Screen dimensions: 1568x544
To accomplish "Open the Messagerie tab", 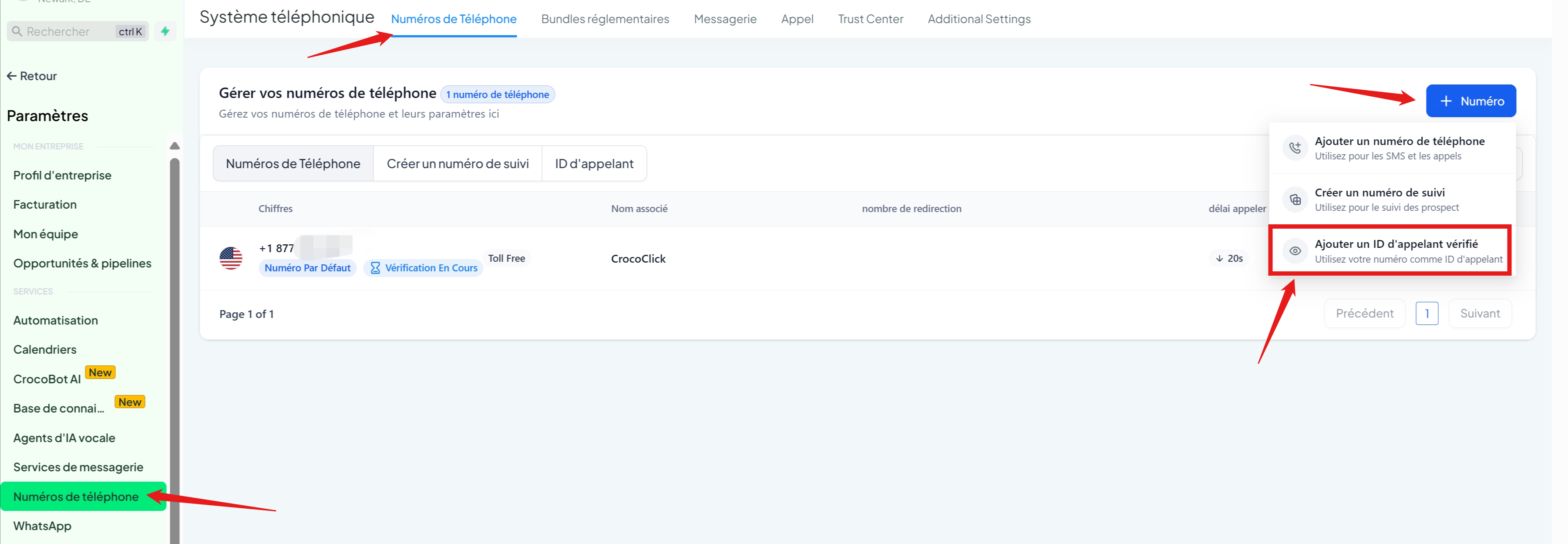I will pos(725,19).
